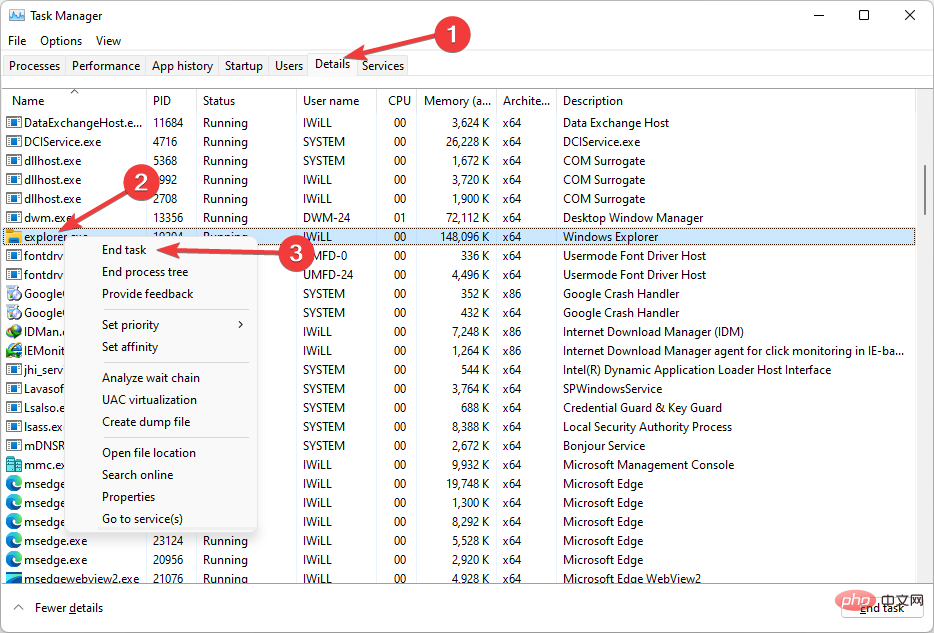Click the jhi_service process icon

point(14,370)
